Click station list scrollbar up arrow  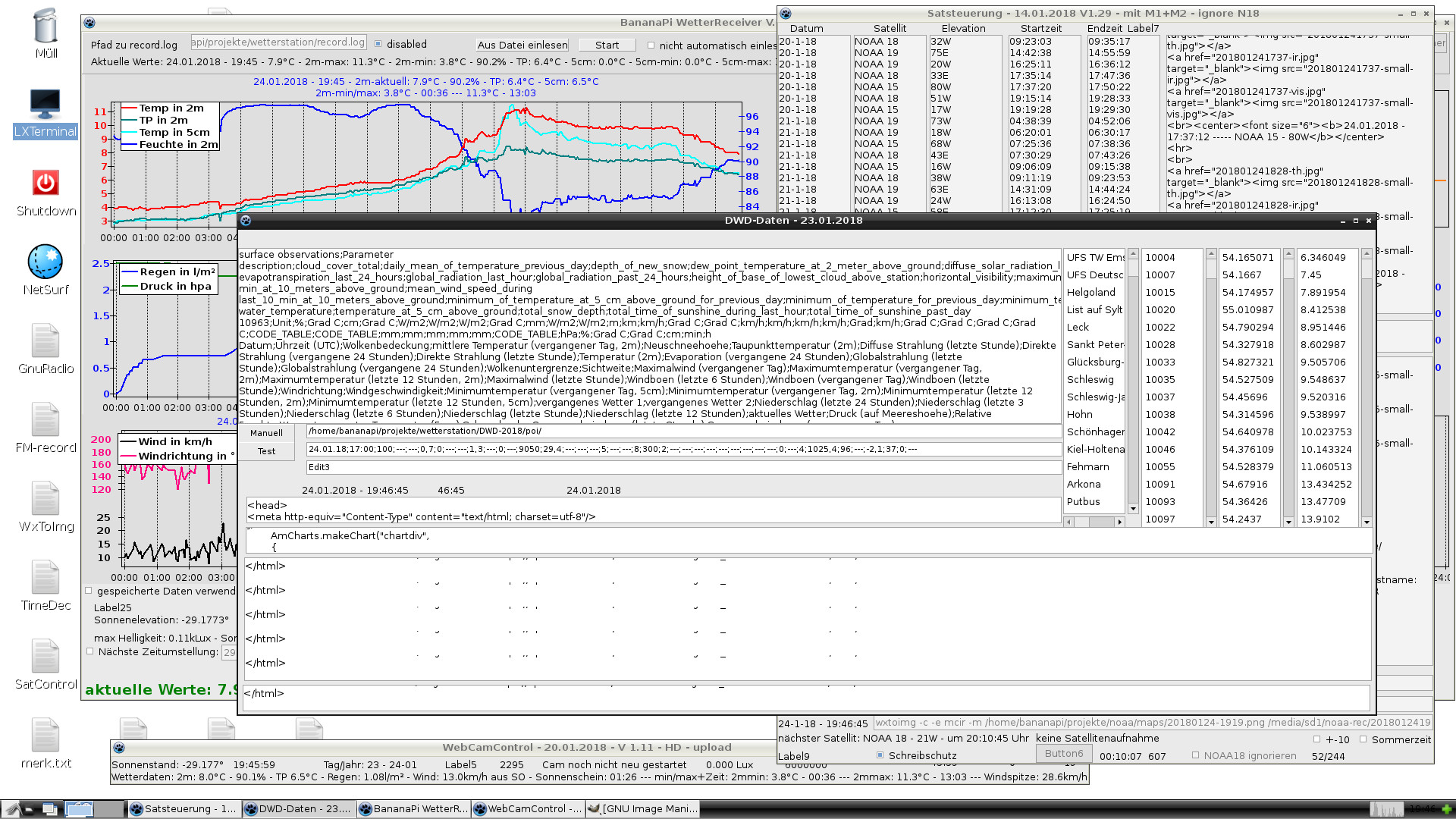[1133, 253]
